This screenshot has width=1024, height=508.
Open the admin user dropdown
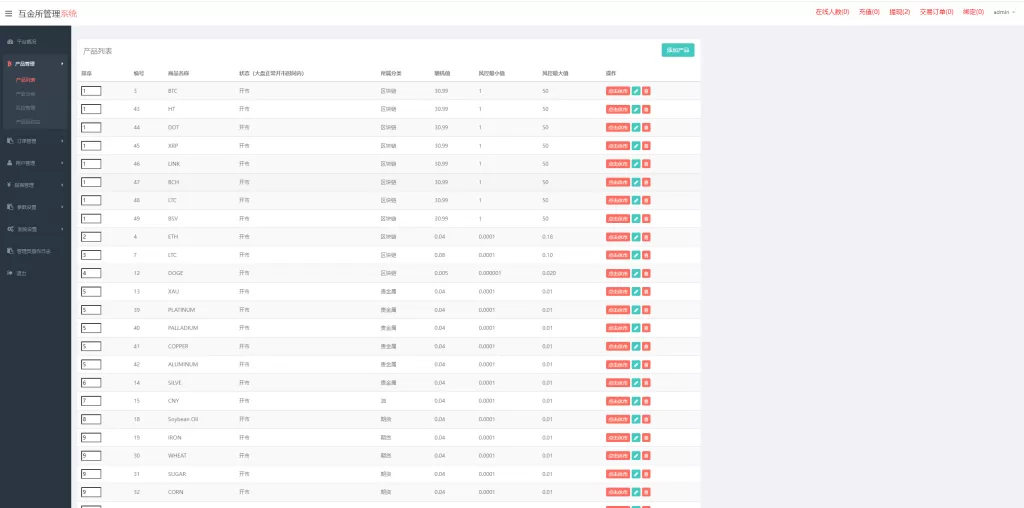[1004, 12]
